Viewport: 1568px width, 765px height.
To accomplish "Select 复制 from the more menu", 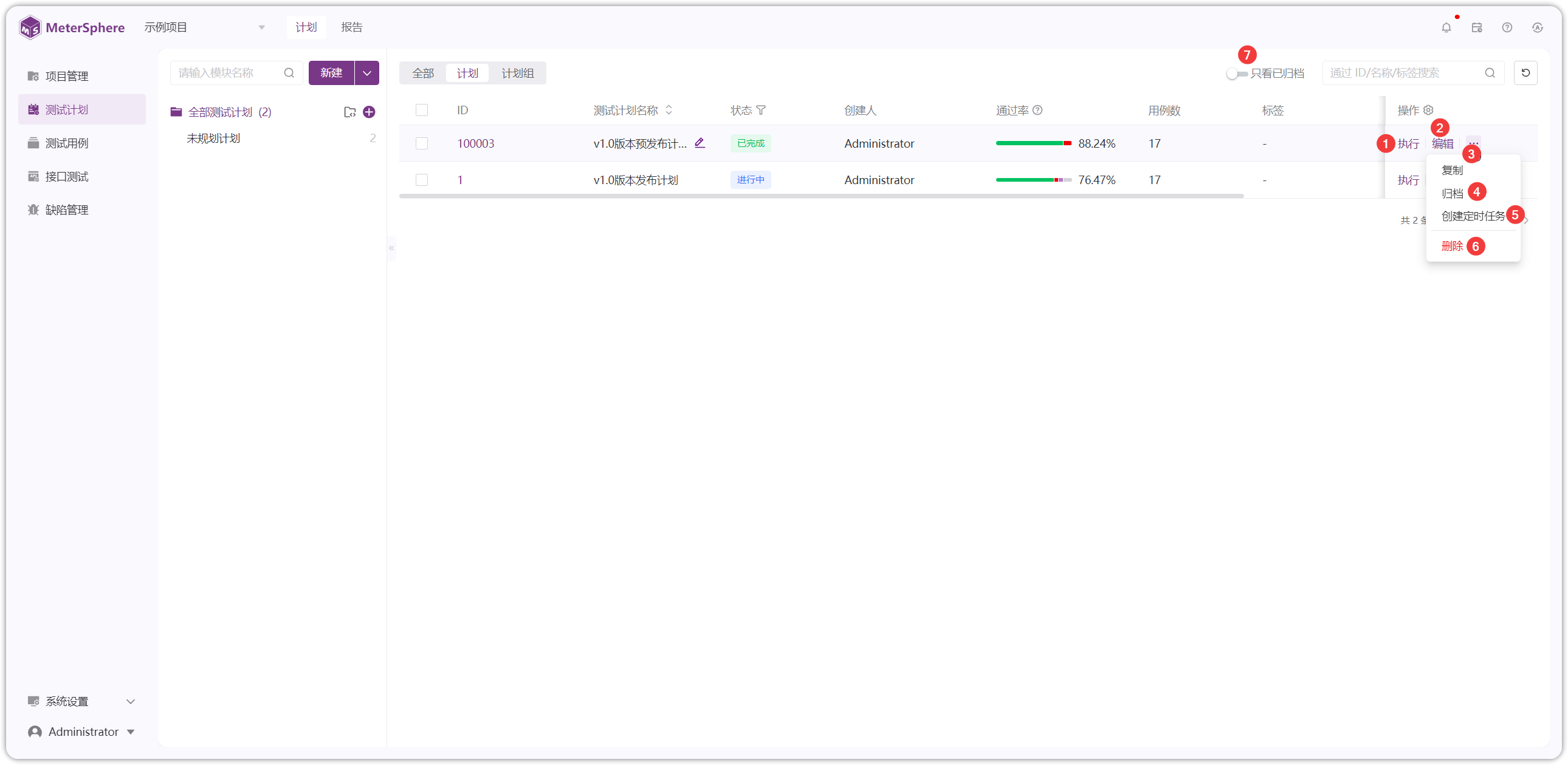I will coord(1453,170).
